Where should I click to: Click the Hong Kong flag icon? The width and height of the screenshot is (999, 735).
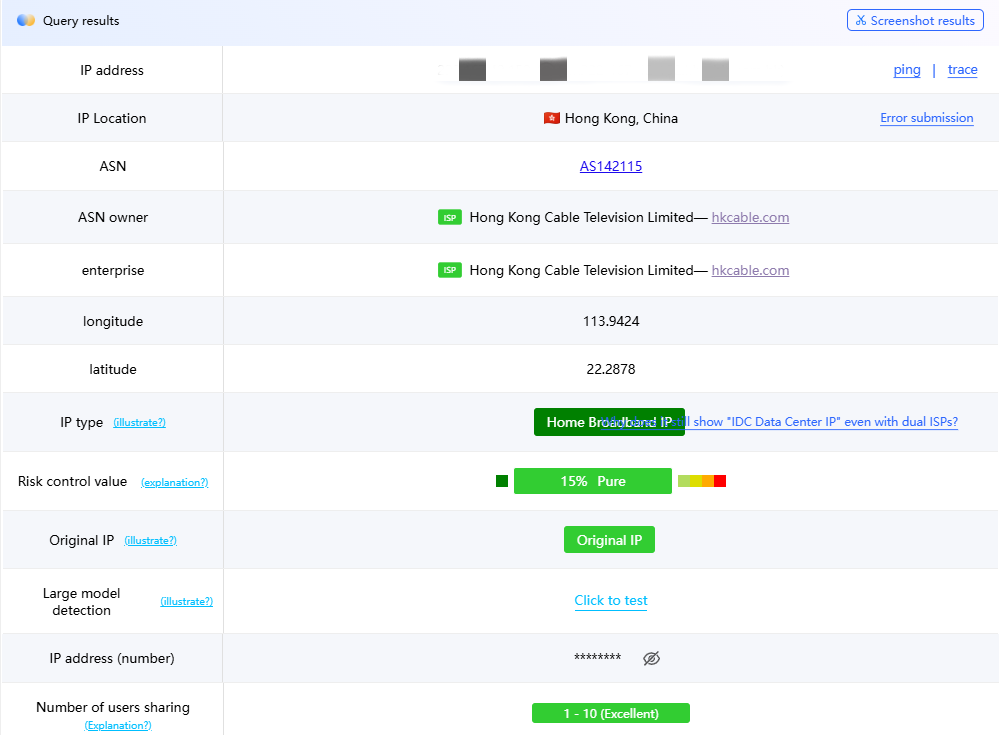(x=552, y=117)
